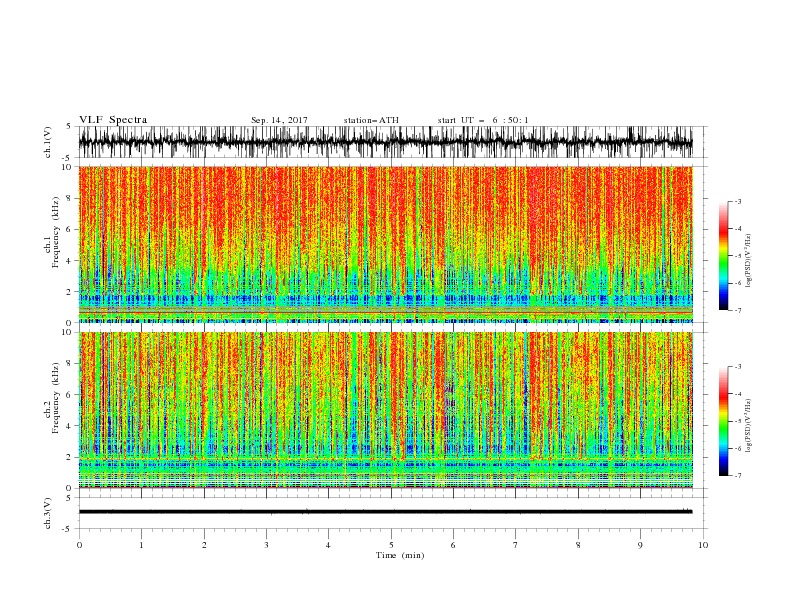Click the "2" tick on the time axis
This screenshot has height=612, width=792.
204,545
